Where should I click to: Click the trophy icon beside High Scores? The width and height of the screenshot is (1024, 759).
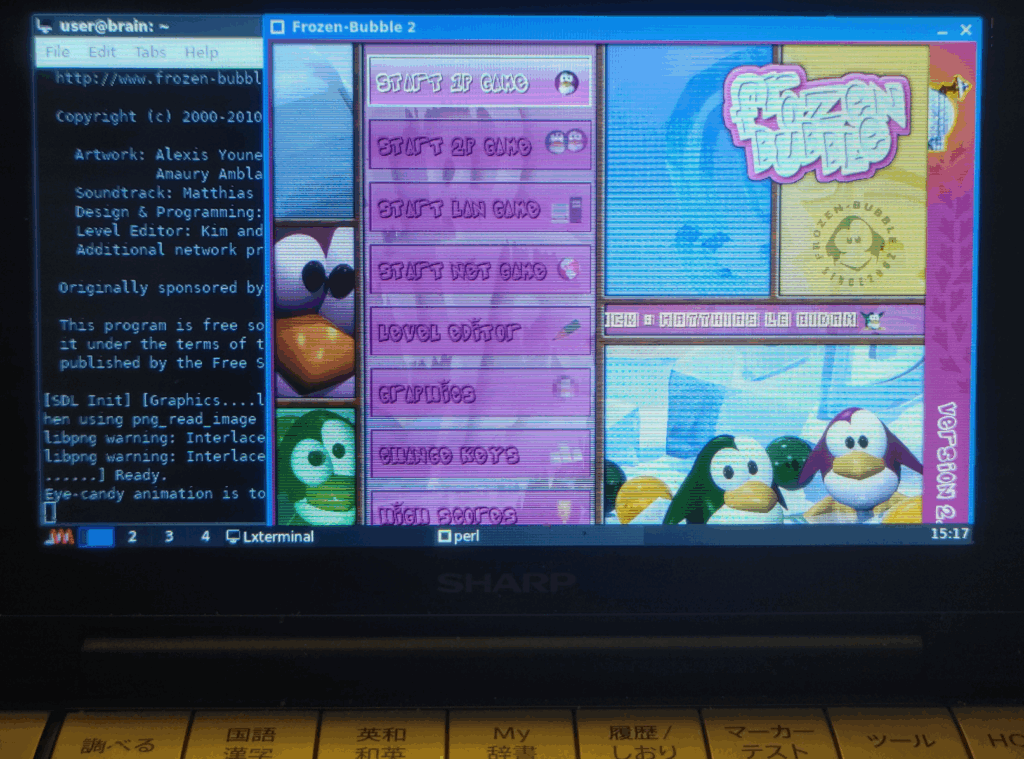click(x=565, y=510)
